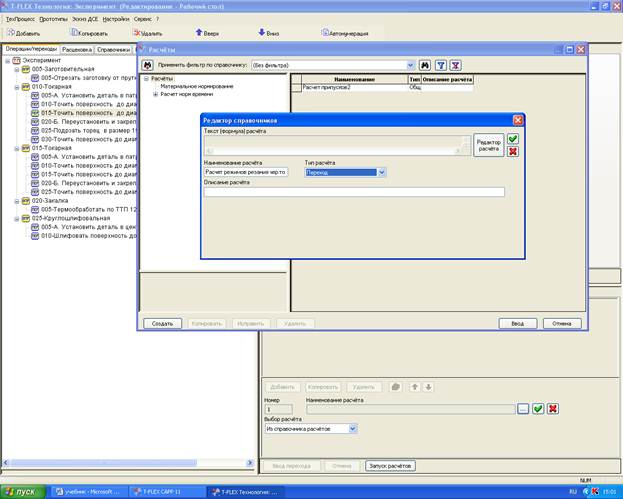Click the funnel filter icon in Расчёты
This screenshot has height=499, width=623.
coord(441,65)
